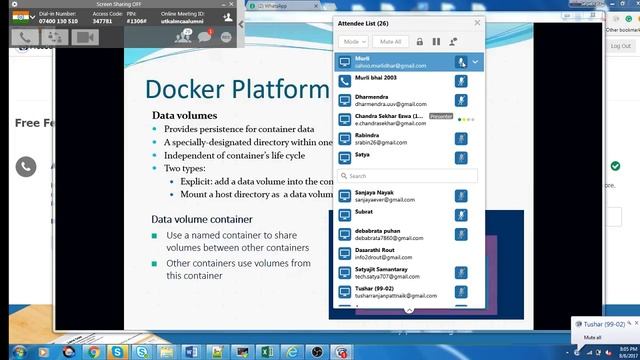Open the India flag country dropdown

point(24,17)
